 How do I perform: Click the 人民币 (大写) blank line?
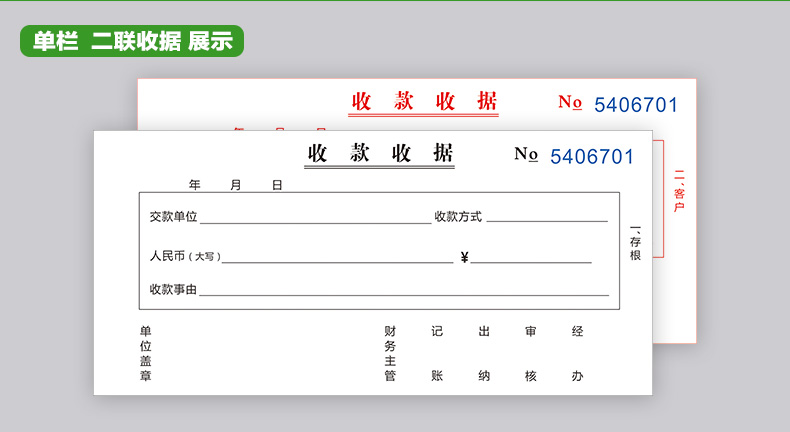(x=337, y=260)
